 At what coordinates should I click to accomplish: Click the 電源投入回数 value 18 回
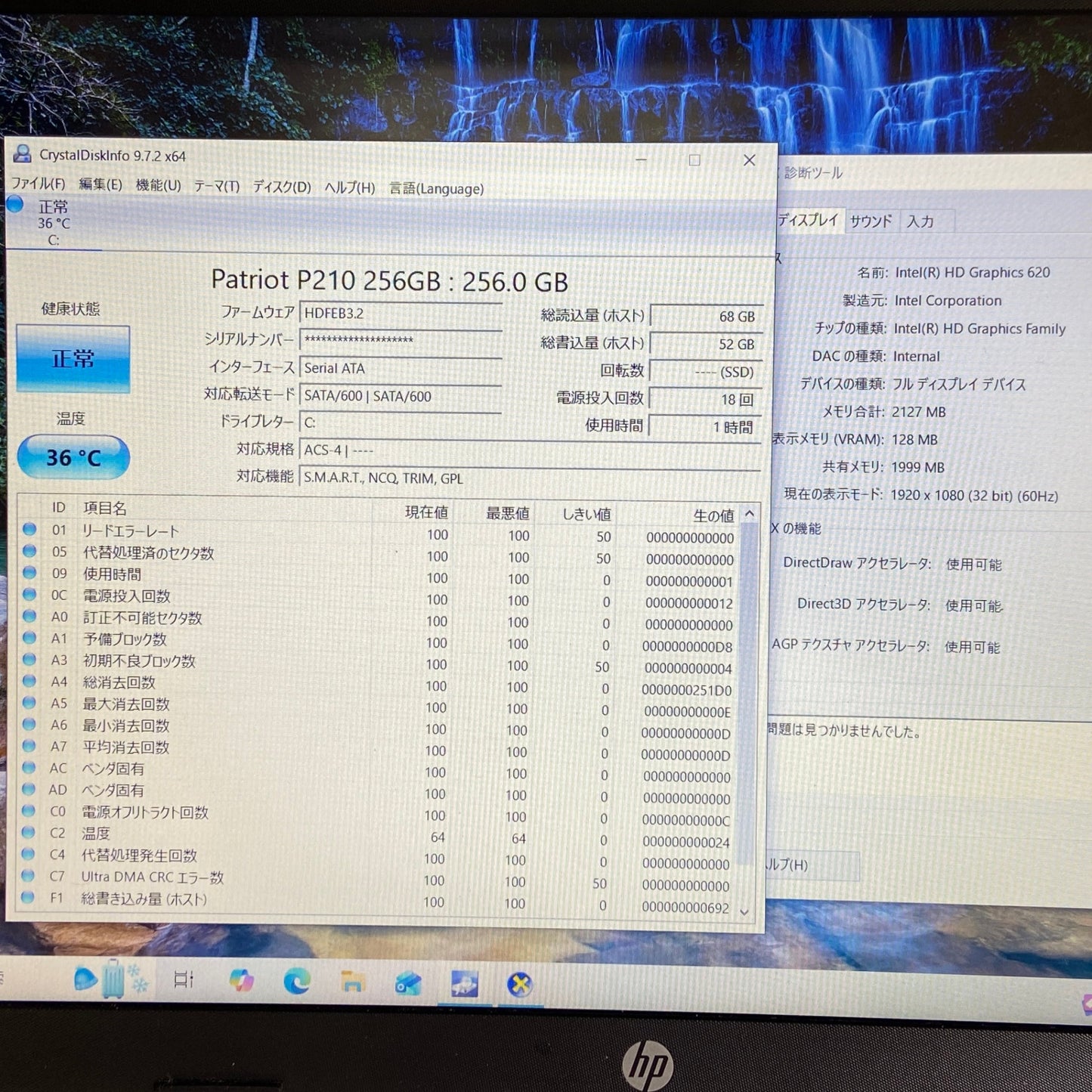(706, 399)
